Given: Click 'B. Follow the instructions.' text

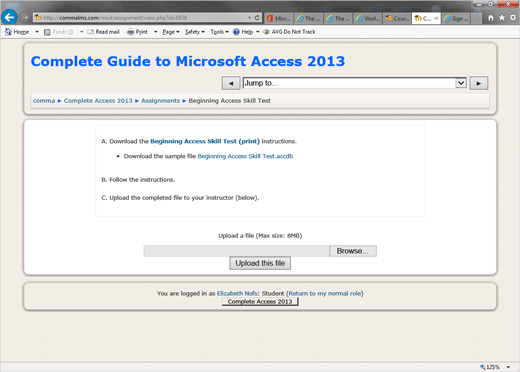Looking at the screenshot, I should click(138, 180).
